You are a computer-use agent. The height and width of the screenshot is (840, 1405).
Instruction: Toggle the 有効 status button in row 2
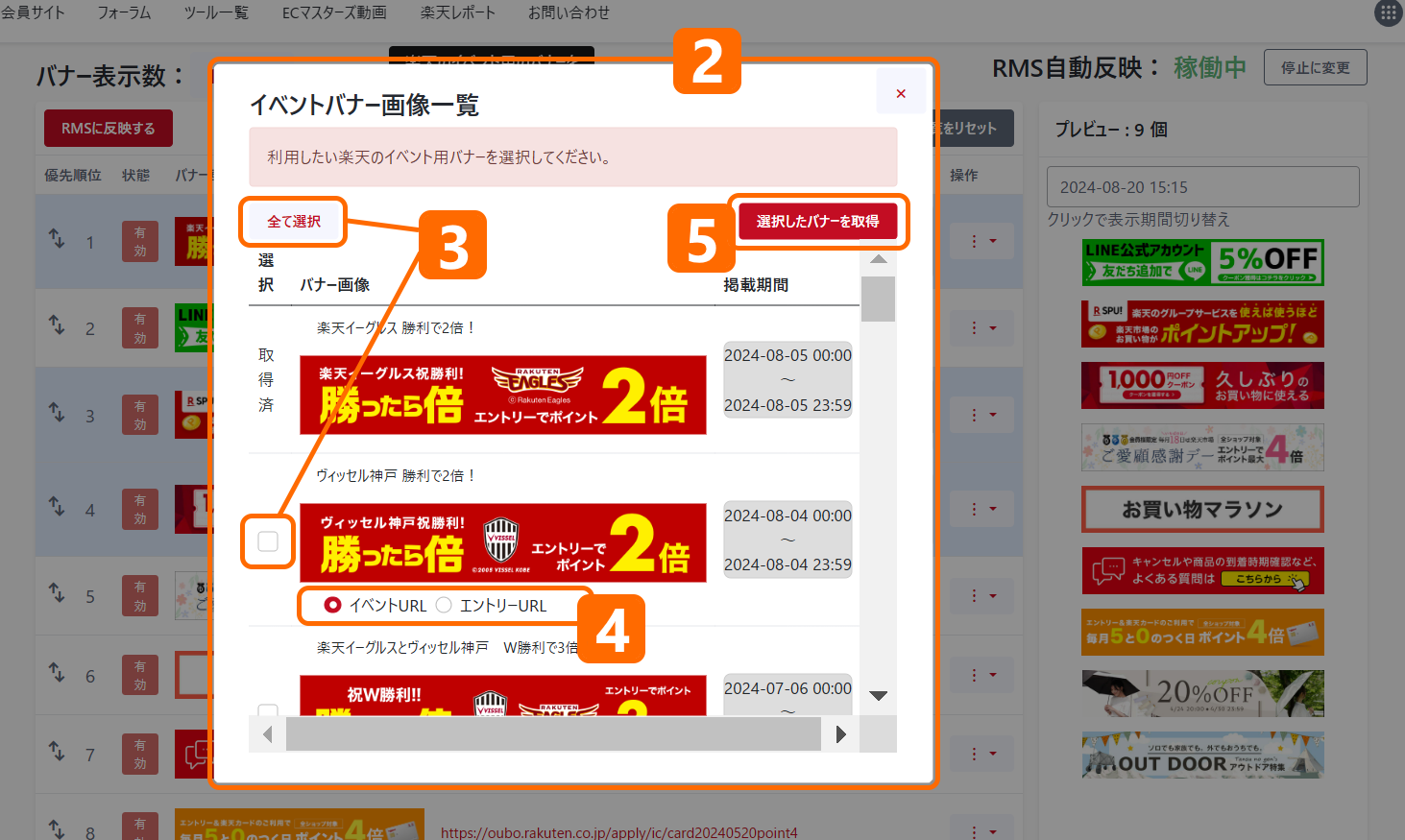[140, 328]
